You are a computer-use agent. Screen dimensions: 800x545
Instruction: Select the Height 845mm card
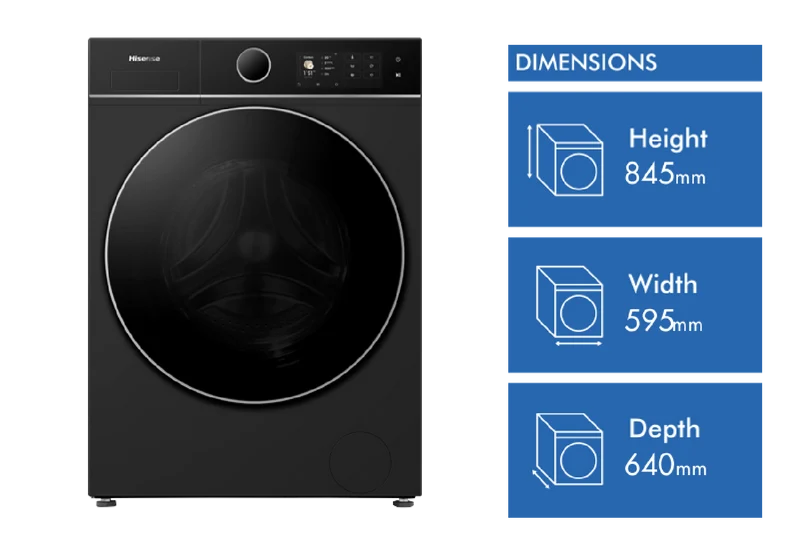pyautogui.click(x=635, y=159)
